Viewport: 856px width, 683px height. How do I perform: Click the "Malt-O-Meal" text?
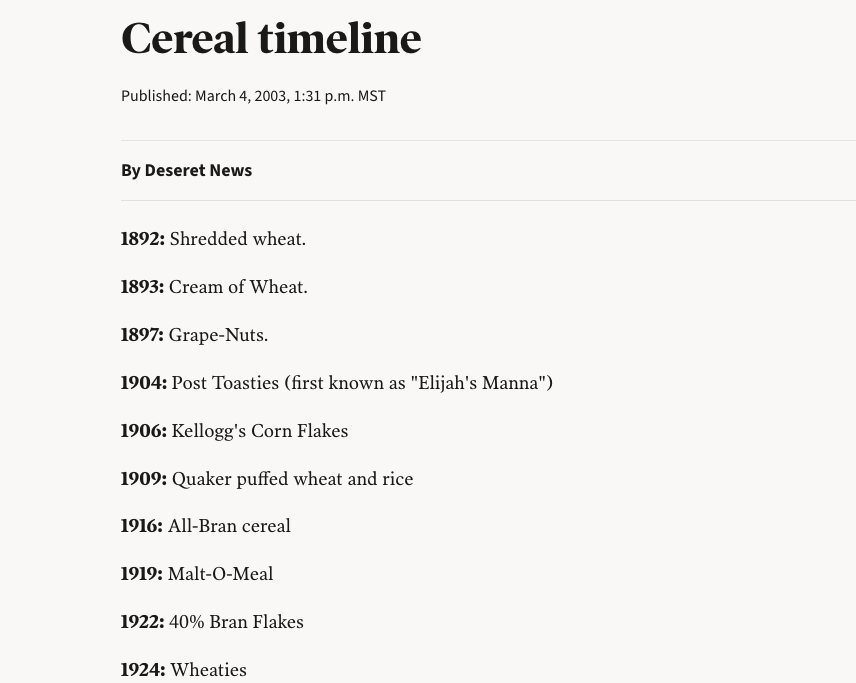(x=220, y=574)
